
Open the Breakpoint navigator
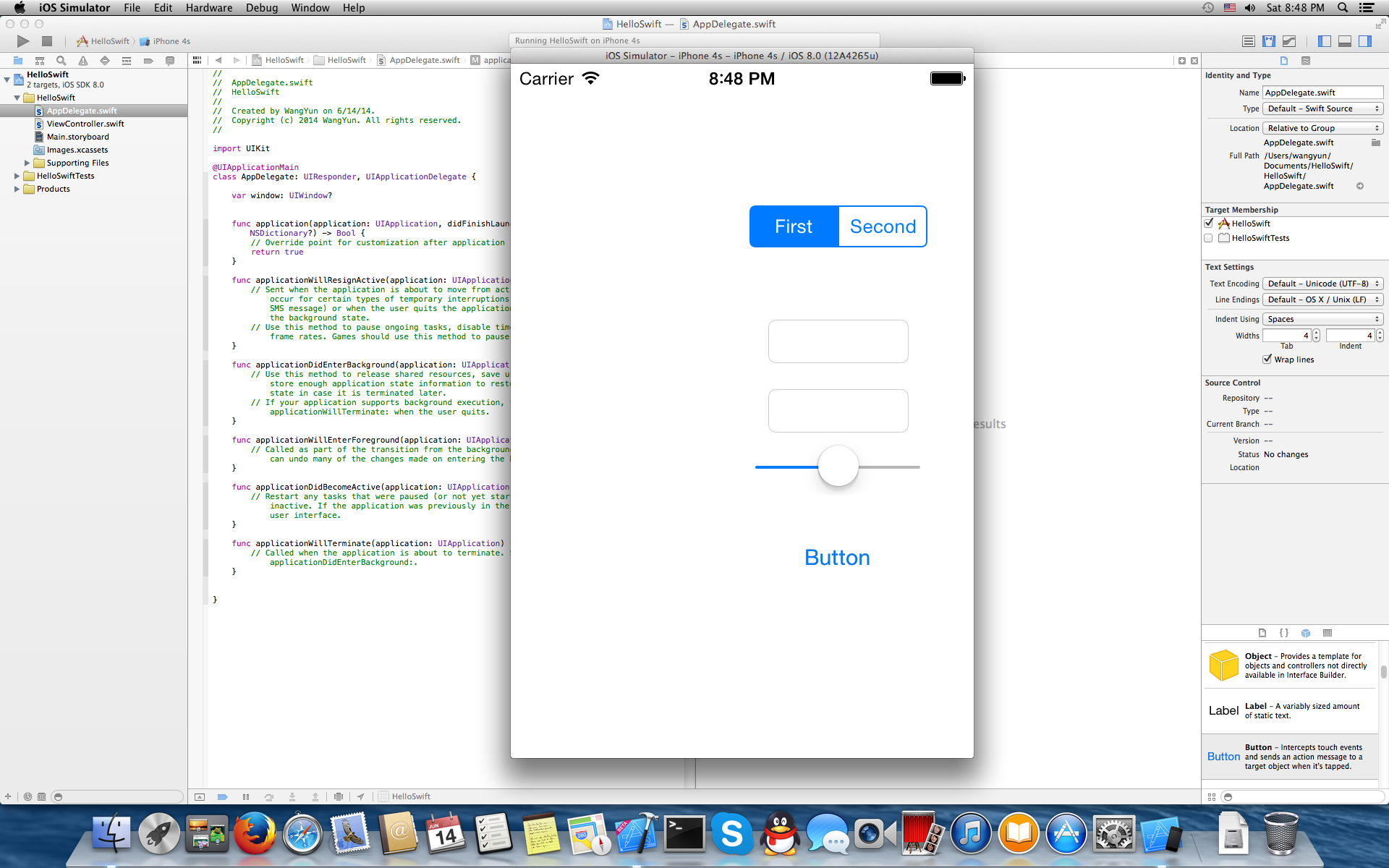click(x=148, y=61)
